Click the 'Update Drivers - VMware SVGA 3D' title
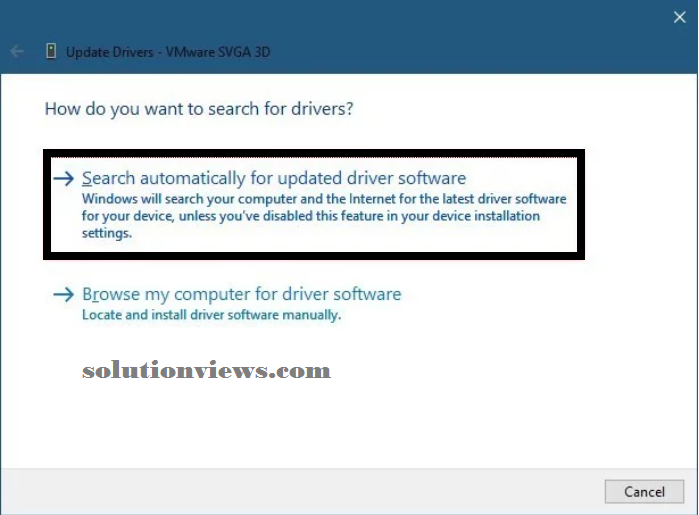 168,52
